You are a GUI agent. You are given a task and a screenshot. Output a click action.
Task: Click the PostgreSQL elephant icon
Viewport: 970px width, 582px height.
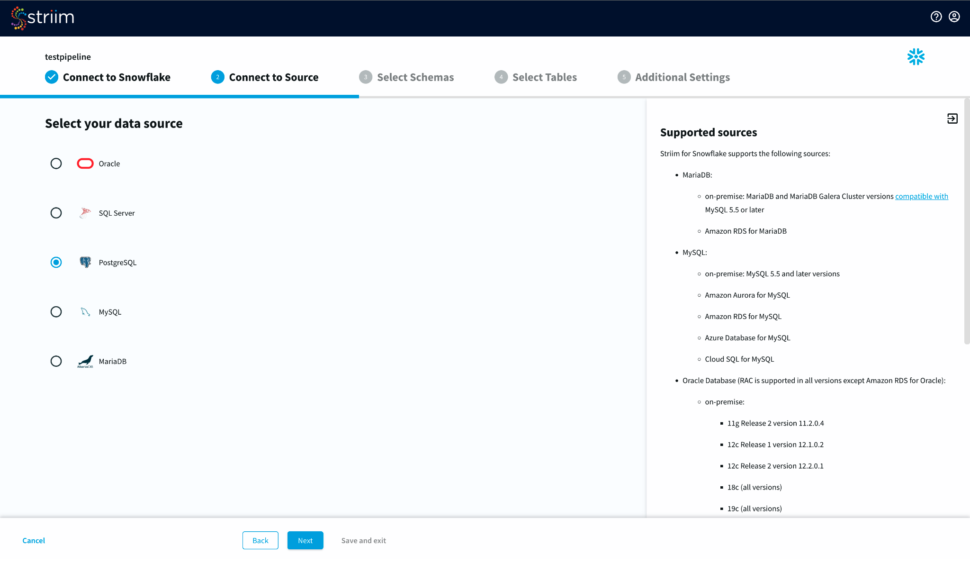click(x=85, y=263)
